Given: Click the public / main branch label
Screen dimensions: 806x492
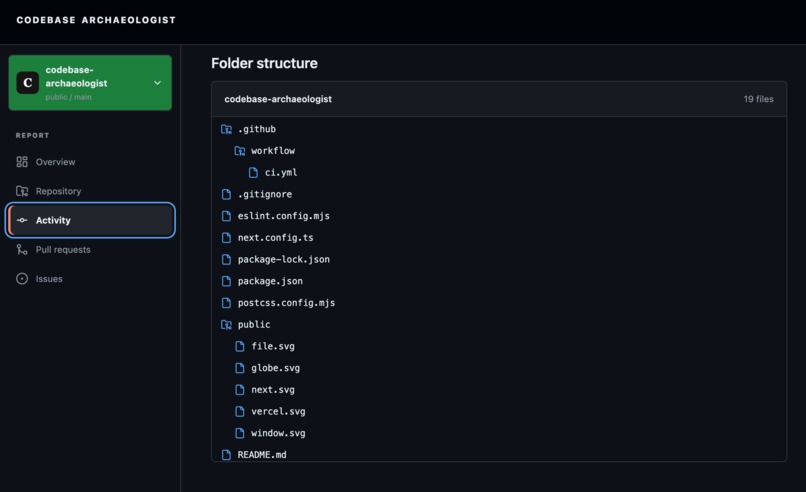Looking at the screenshot, I should click(x=68, y=97).
